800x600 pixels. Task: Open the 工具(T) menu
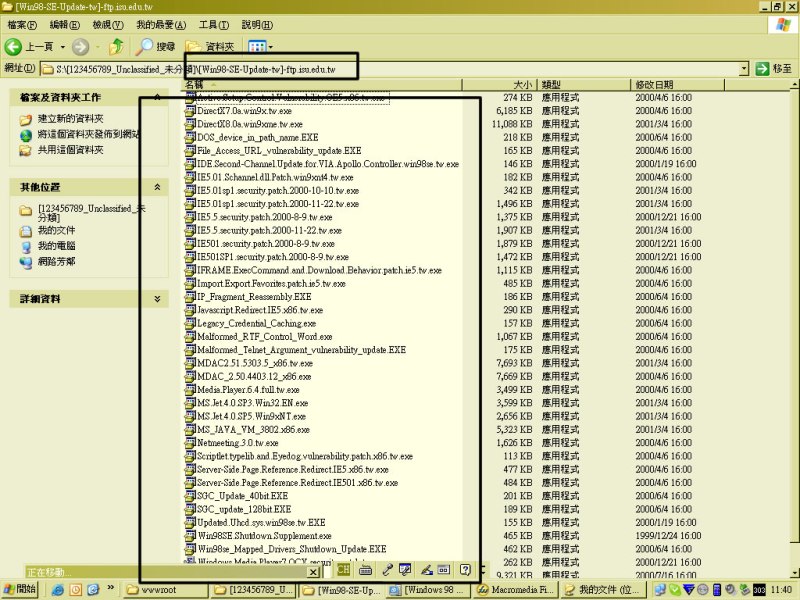pyautogui.click(x=214, y=24)
